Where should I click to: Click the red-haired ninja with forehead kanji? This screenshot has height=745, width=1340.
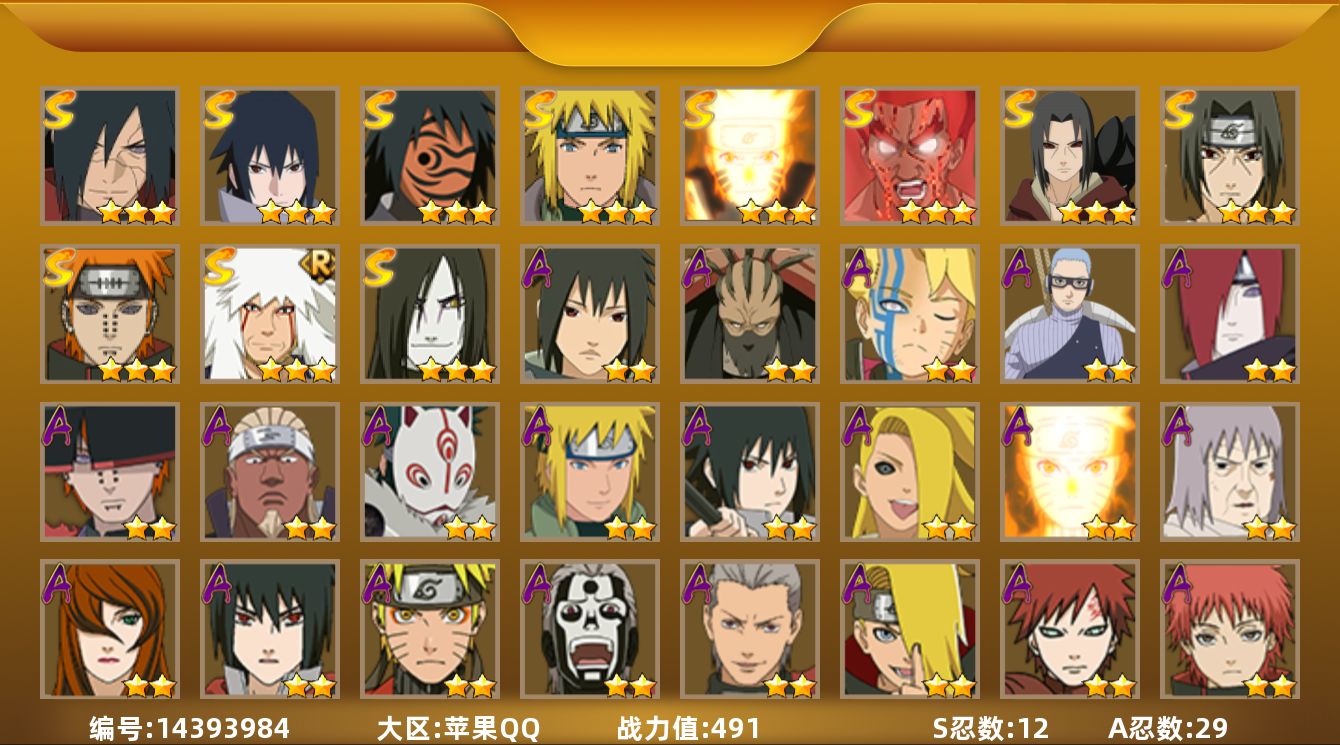pos(1070,629)
